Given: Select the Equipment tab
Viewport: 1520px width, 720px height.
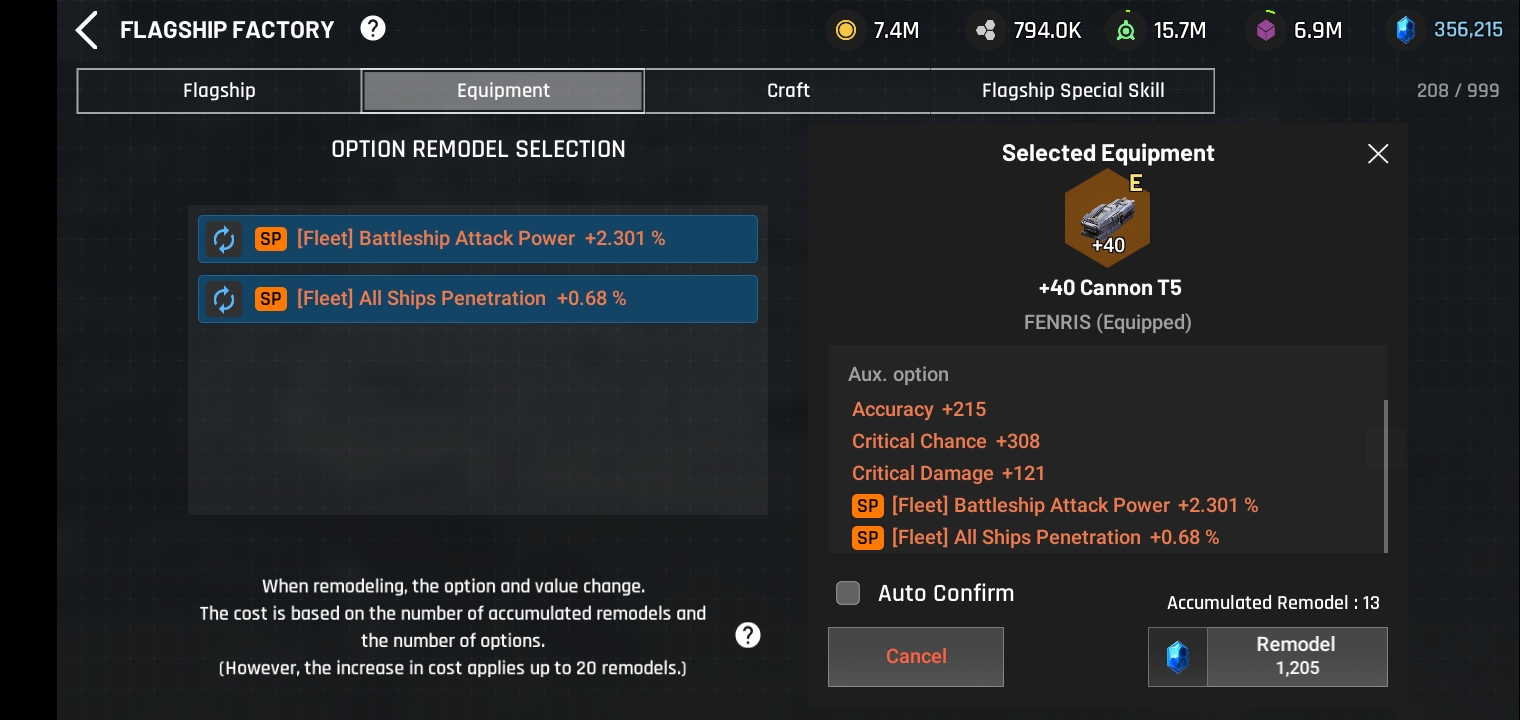Looking at the screenshot, I should tap(503, 91).
